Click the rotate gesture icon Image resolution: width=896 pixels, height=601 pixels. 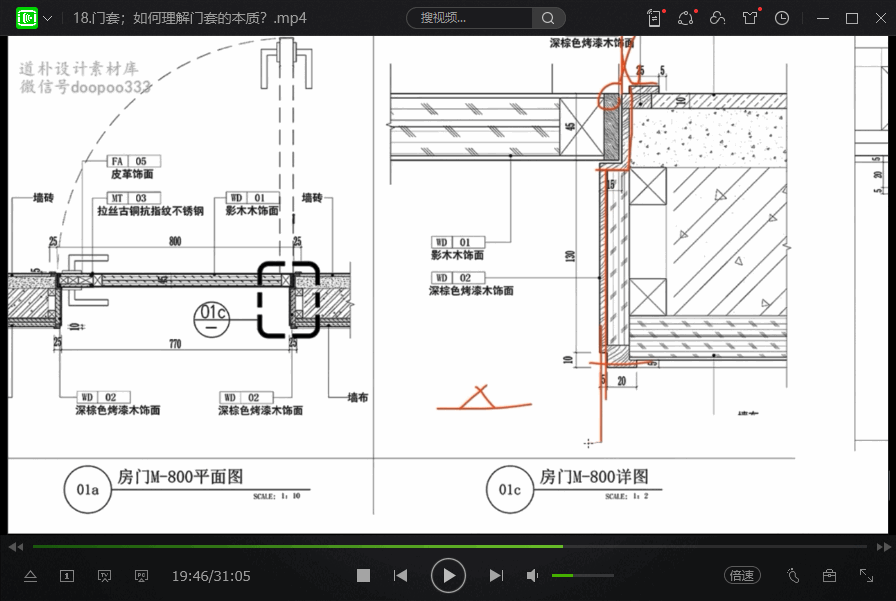point(793,576)
